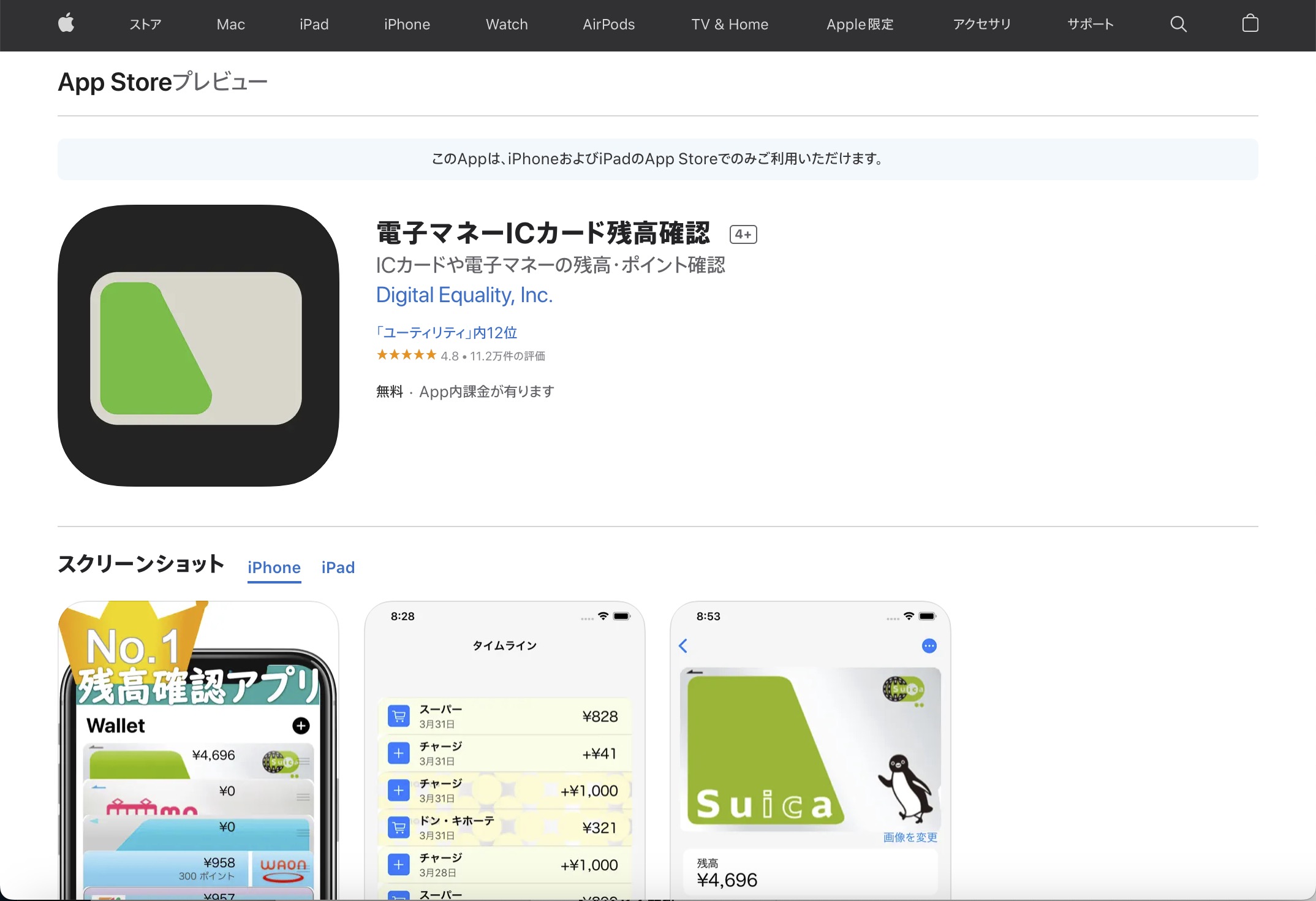The height and width of the screenshot is (901, 1316).
Task: Open the Mac menu item
Action: click(x=230, y=25)
